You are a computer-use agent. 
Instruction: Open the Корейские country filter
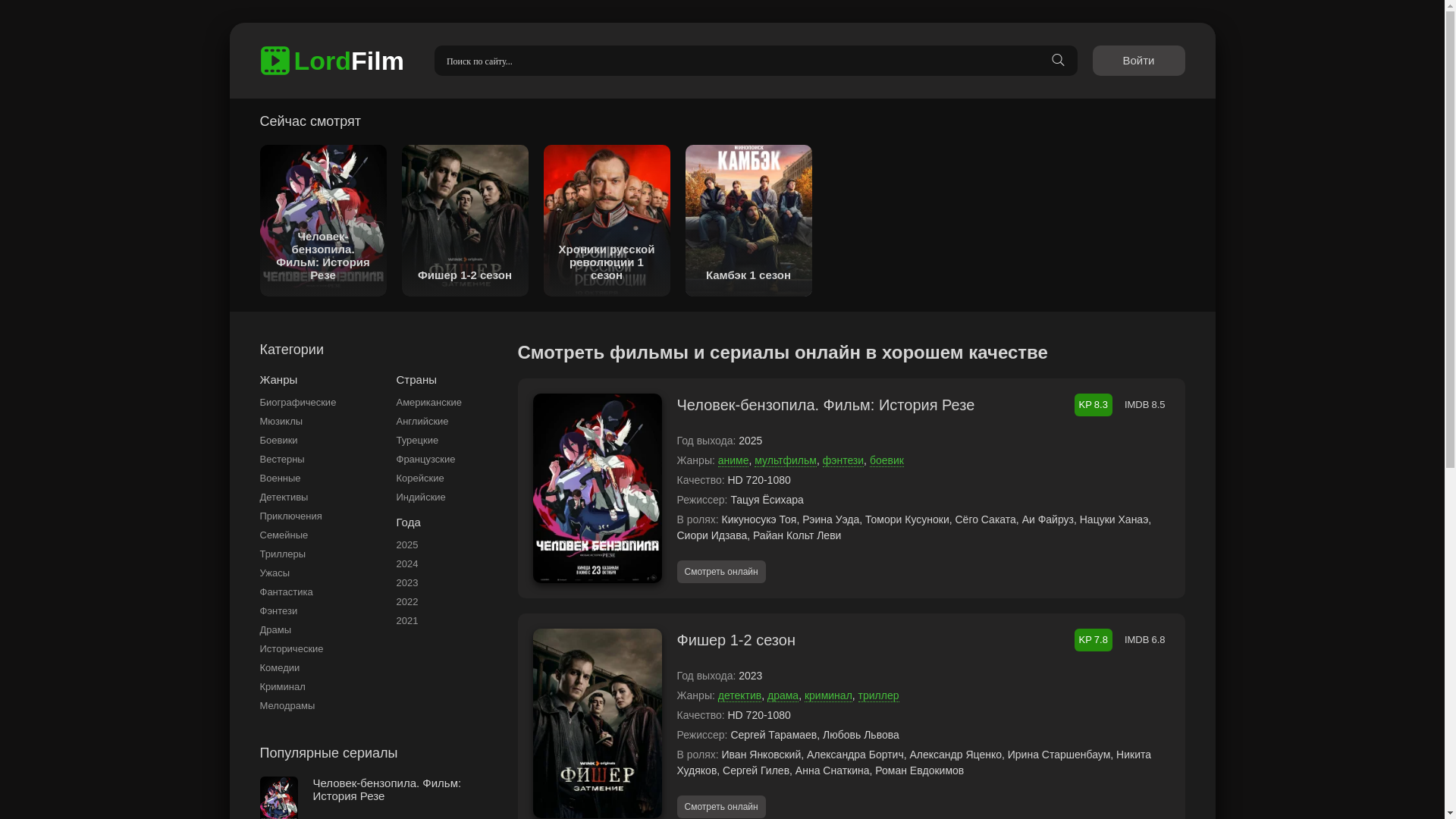[x=419, y=479]
